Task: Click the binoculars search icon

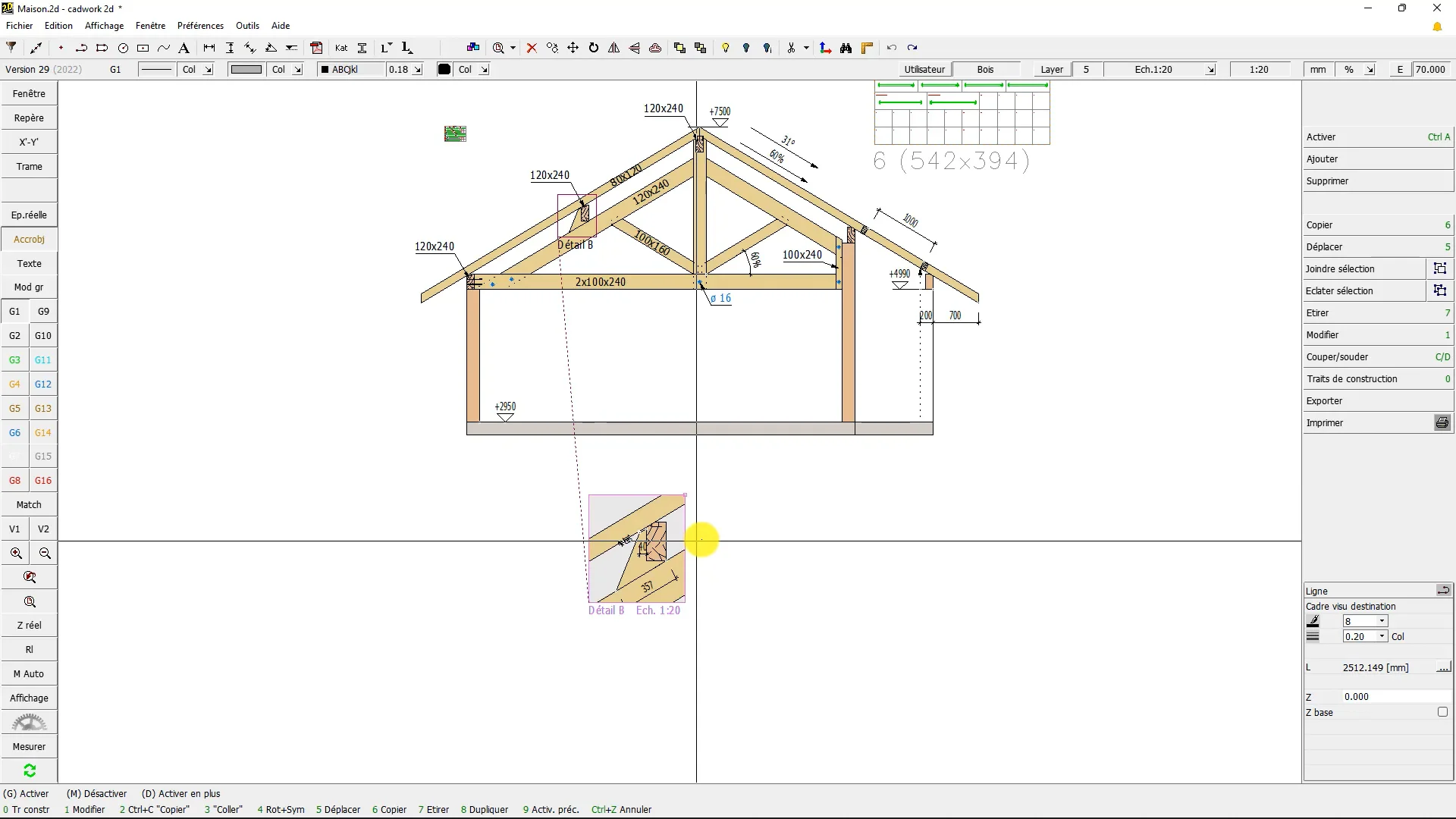Action: pos(845,48)
